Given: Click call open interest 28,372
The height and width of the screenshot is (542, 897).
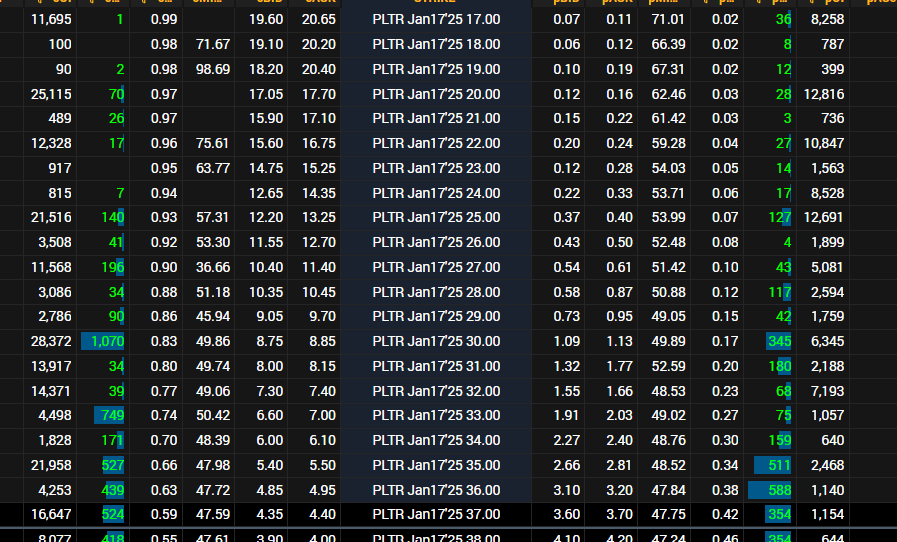Looking at the screenshot, I should pyautogui.click(x=51, y=342).
